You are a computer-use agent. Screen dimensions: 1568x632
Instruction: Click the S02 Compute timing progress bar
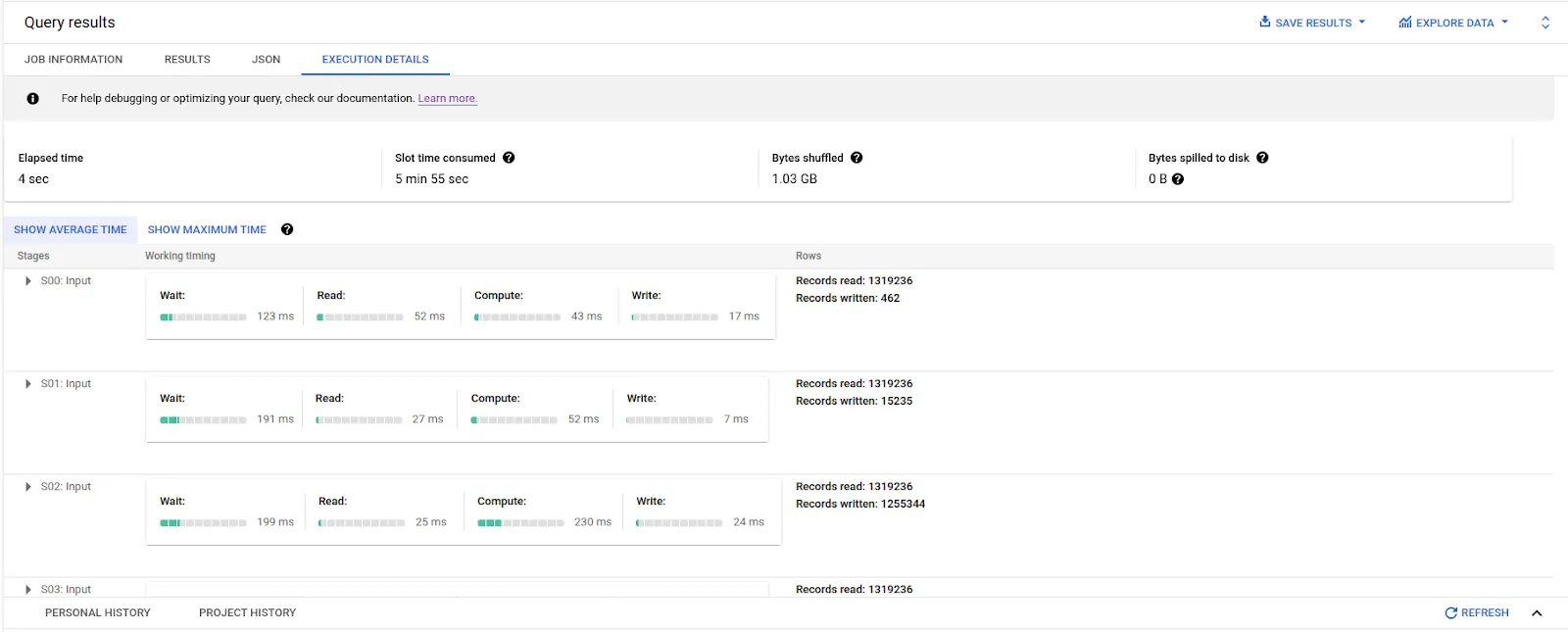coord(520,523)
